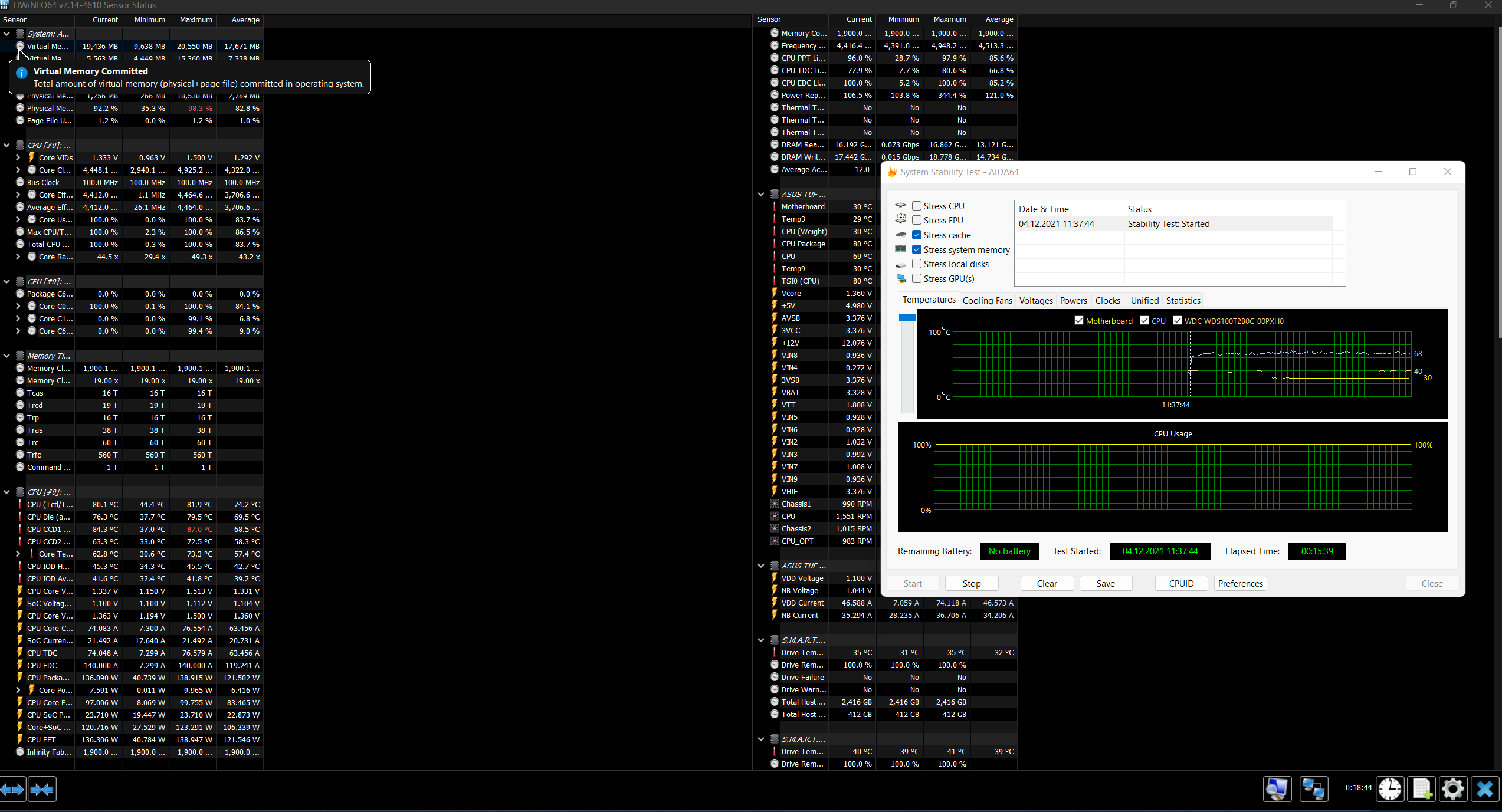
Task: Click the clock reset-timer icon
Action: point(1390,789)
